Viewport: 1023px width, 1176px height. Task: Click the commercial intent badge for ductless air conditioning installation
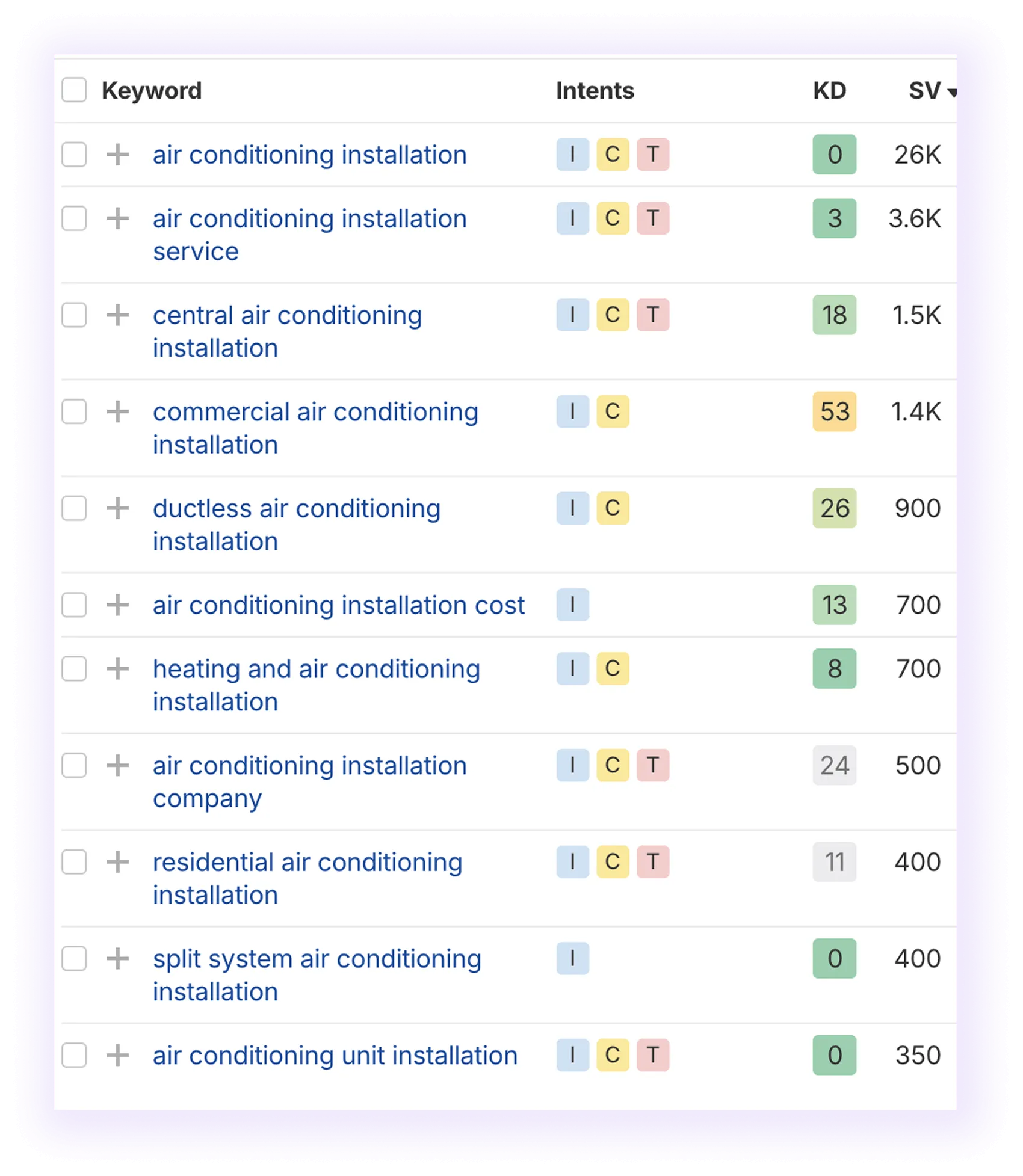613,508
